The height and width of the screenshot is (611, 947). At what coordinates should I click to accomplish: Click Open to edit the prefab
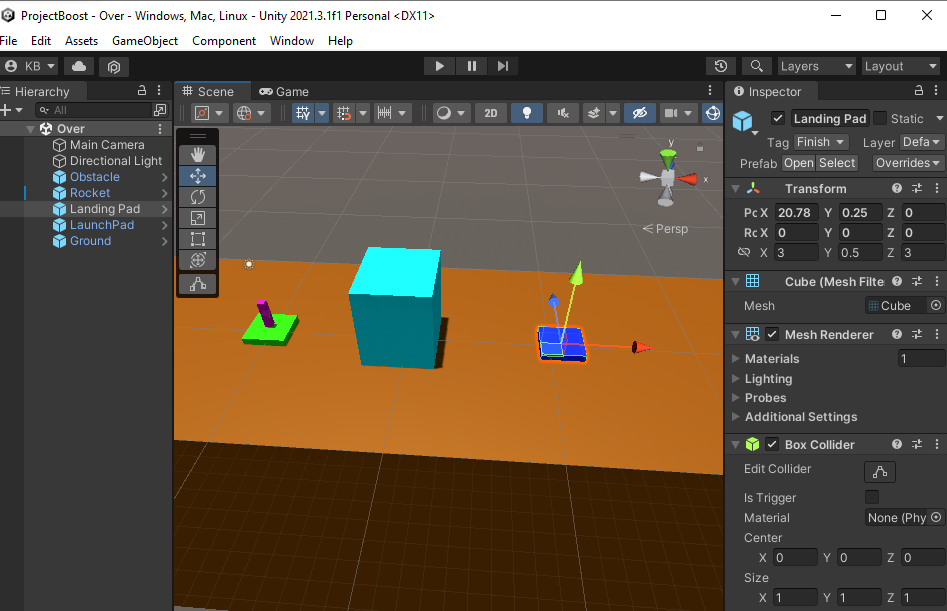tap(799, 162)
